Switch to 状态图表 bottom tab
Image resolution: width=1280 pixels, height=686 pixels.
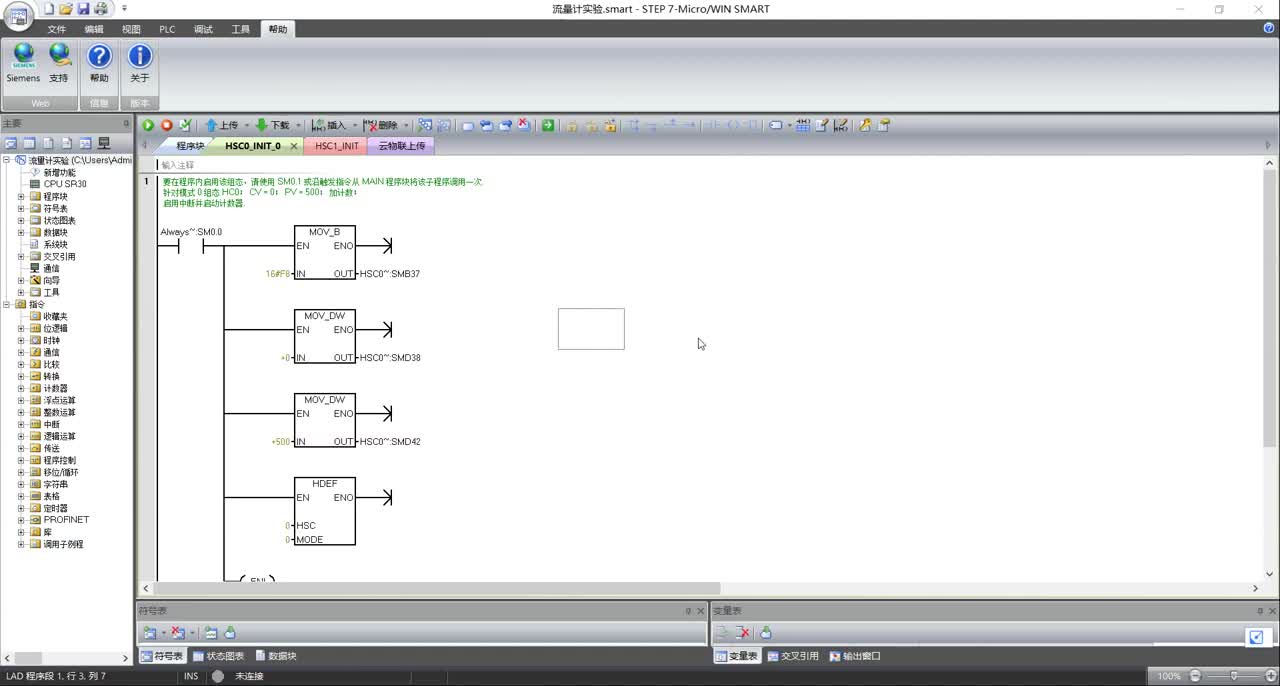(x=218, y=656)
